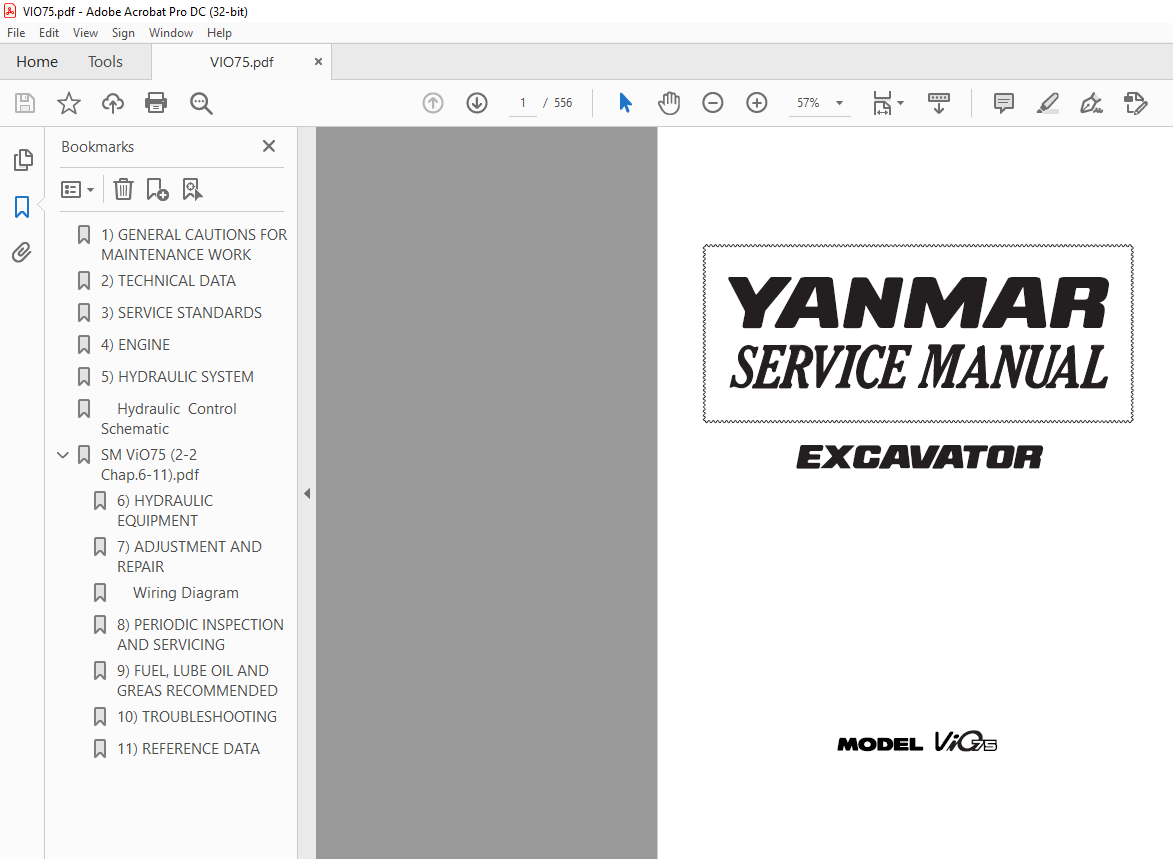This screenshot has height=859, width=1173.
Task: Click the read mode keyboard-arrow icon
Action: point(939,103)
